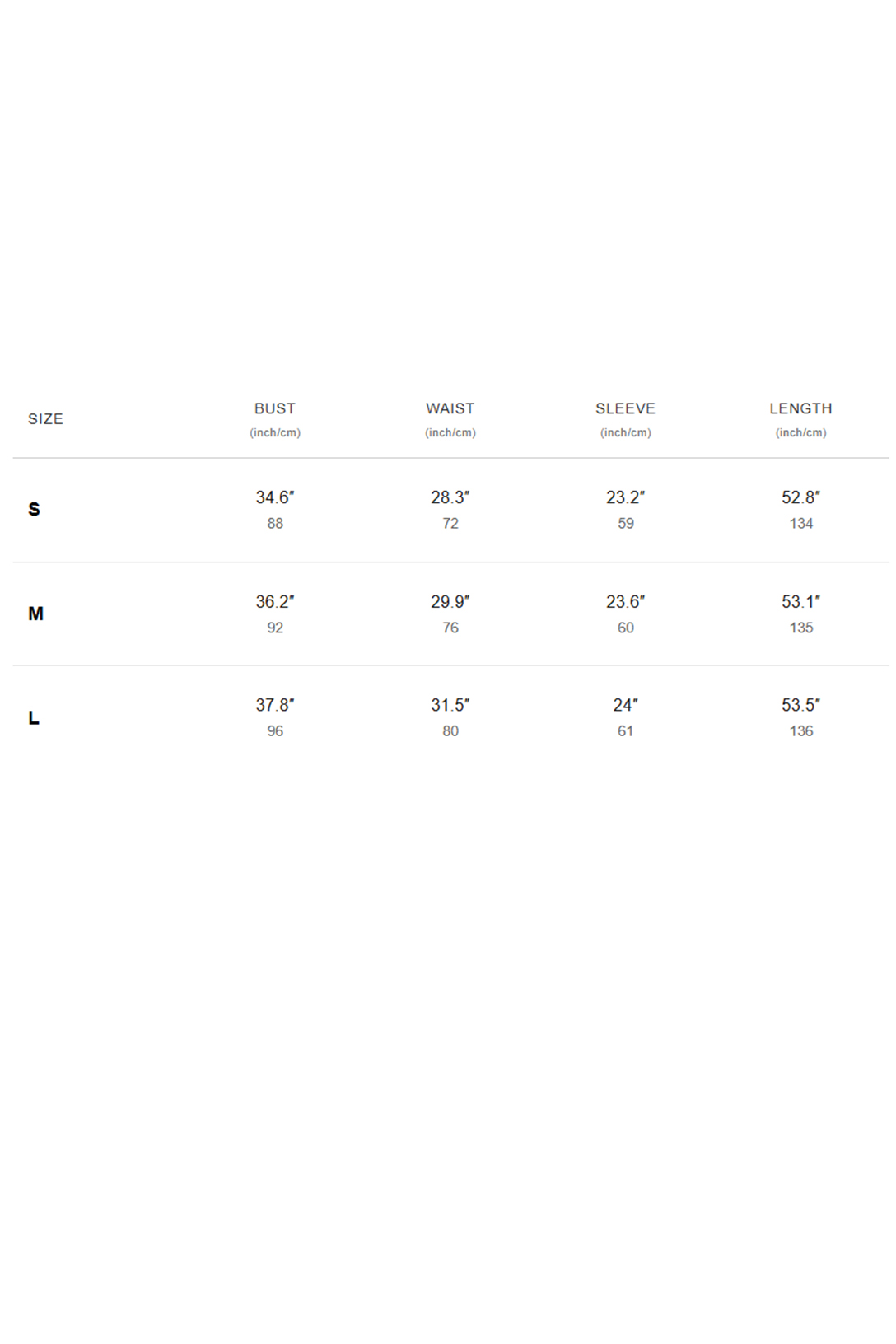The height and width of the screenshot is (1344, 896).
Task: Click the 29.9" waist value for M
Action: pos(450,602)
